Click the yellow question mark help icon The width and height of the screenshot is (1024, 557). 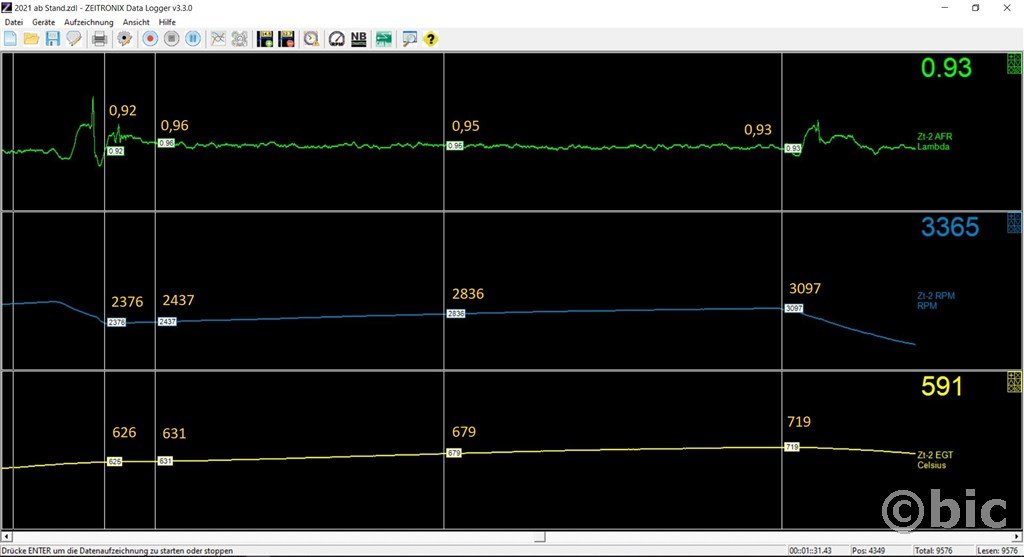point(430,39)
